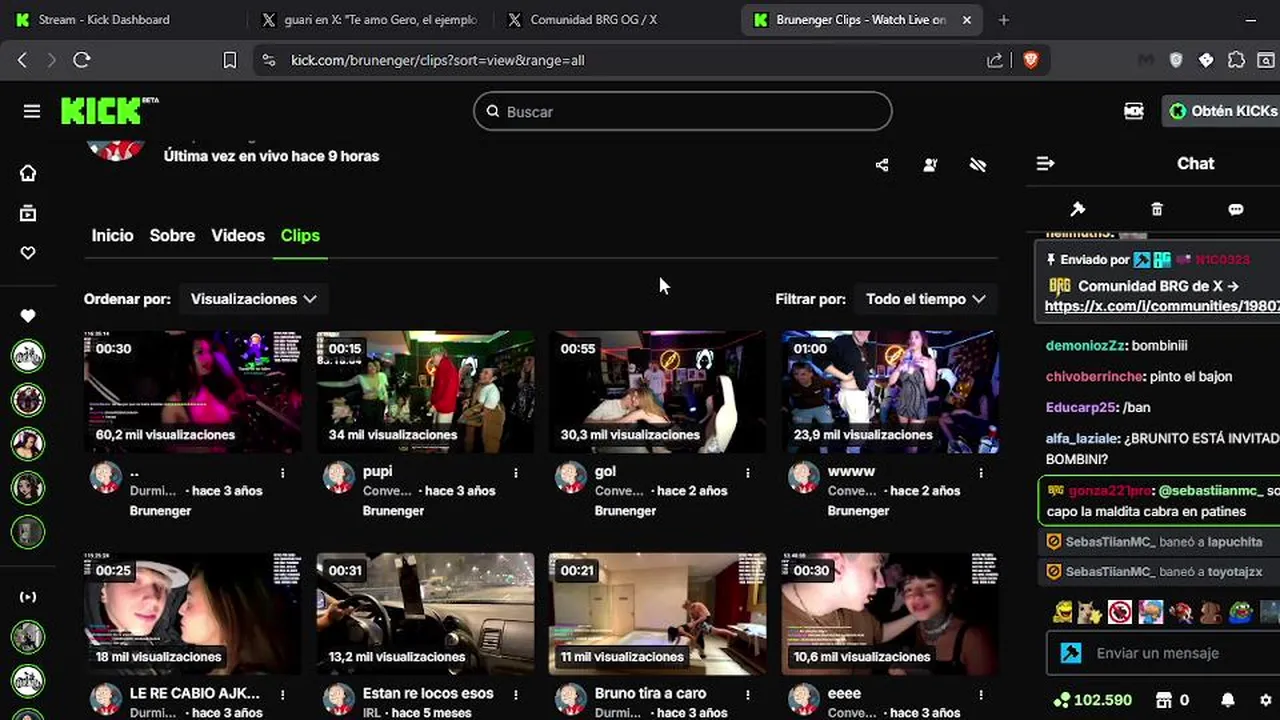Click the Brave shields lion icon
The height and width of the screenshot is (720, 1280).
[1031, 60]
